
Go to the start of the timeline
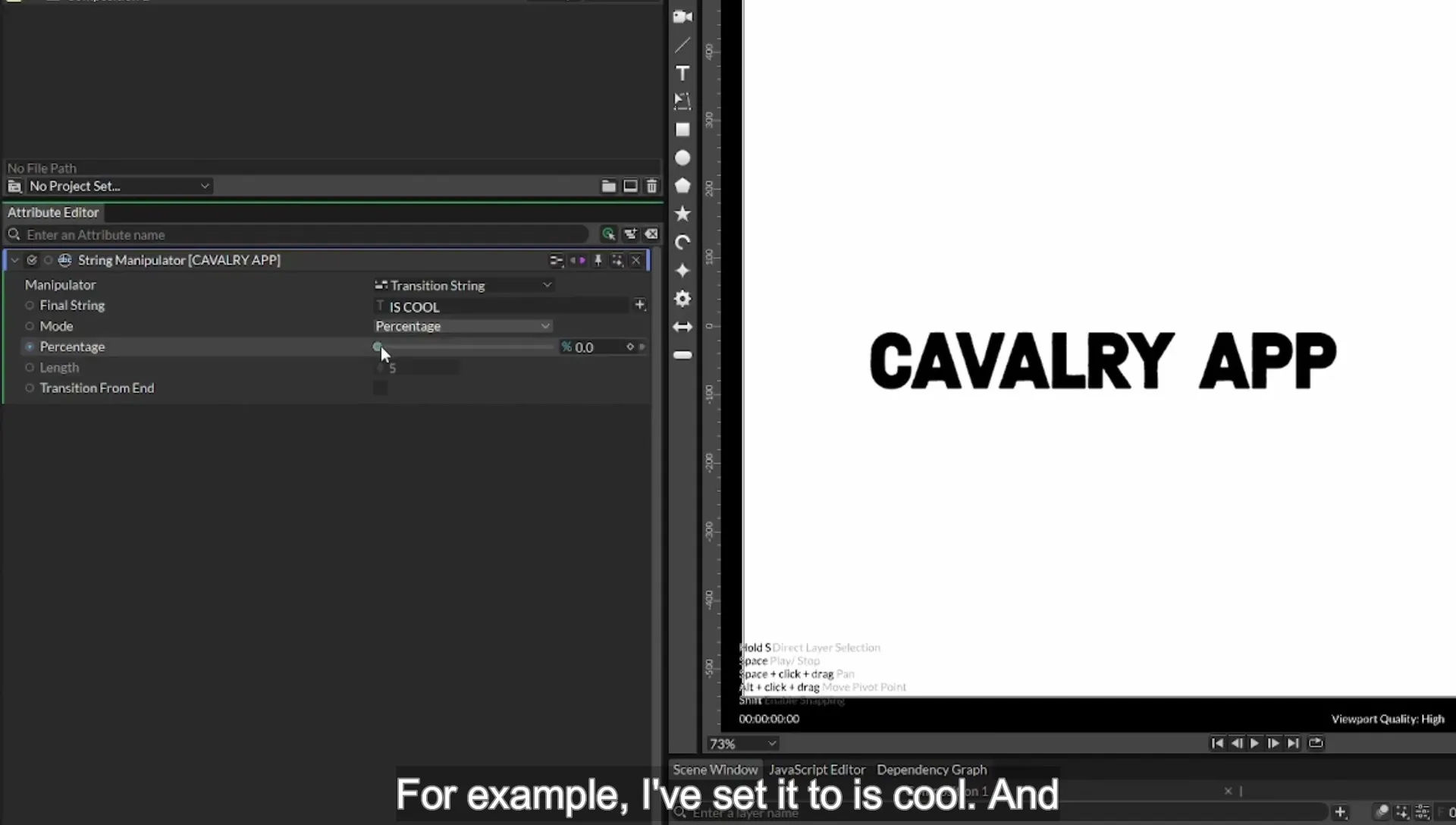point(1217,743)
